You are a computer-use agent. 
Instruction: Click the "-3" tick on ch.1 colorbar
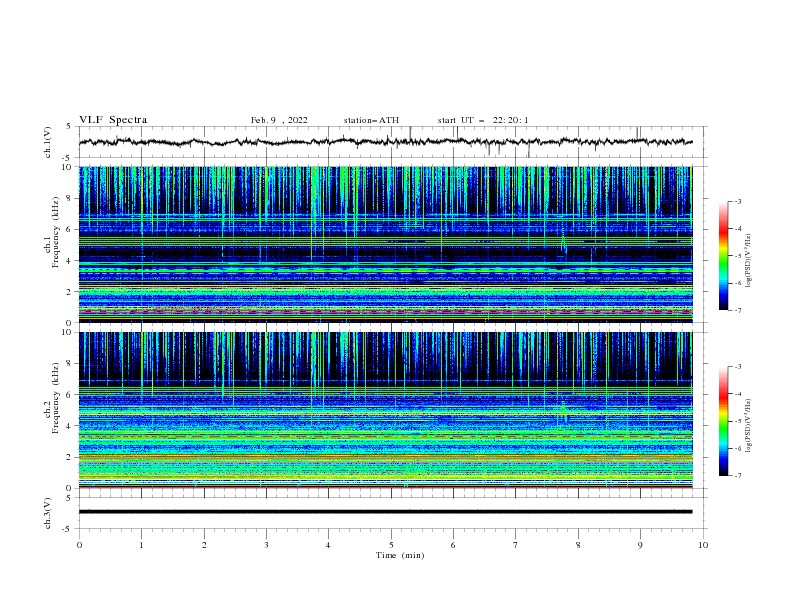pyautogui.click(x=737, y=201)
